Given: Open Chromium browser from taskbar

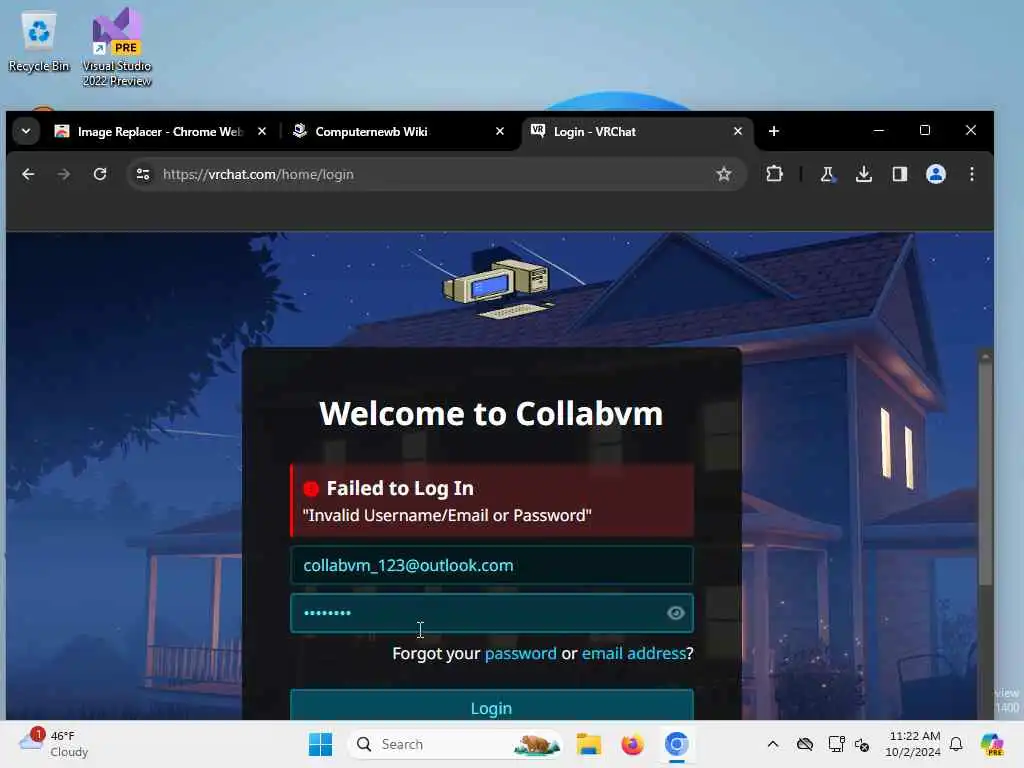Looking at the screenshot, I should (677, 744).
